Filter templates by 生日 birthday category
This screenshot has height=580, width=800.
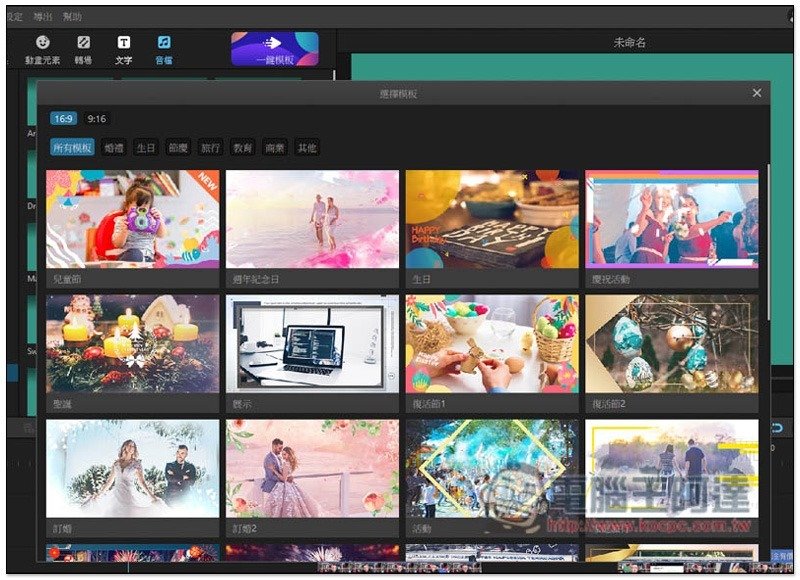pos(146,148)
